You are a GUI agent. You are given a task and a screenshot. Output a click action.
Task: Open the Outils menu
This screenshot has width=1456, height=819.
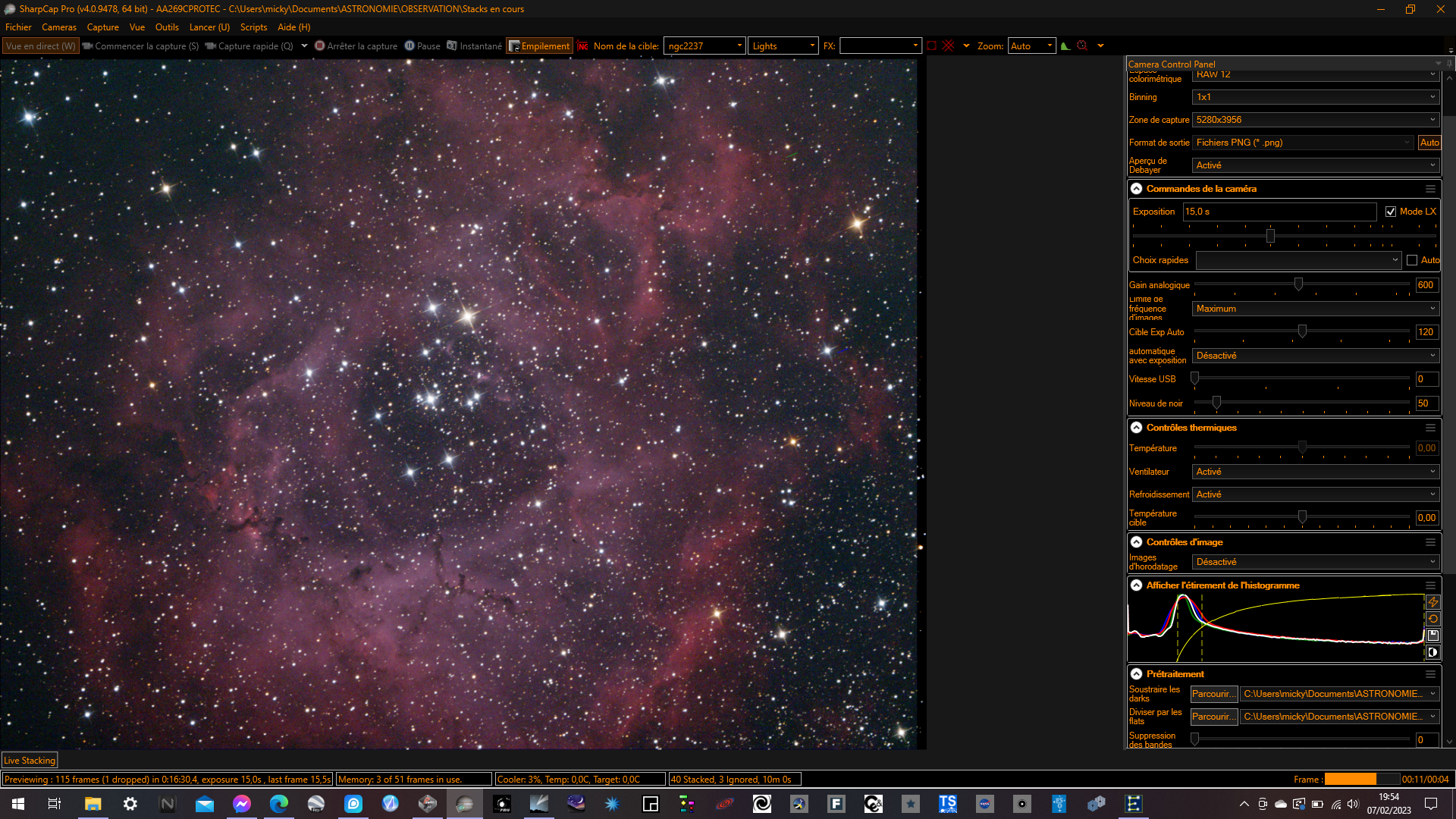[167, 27]
